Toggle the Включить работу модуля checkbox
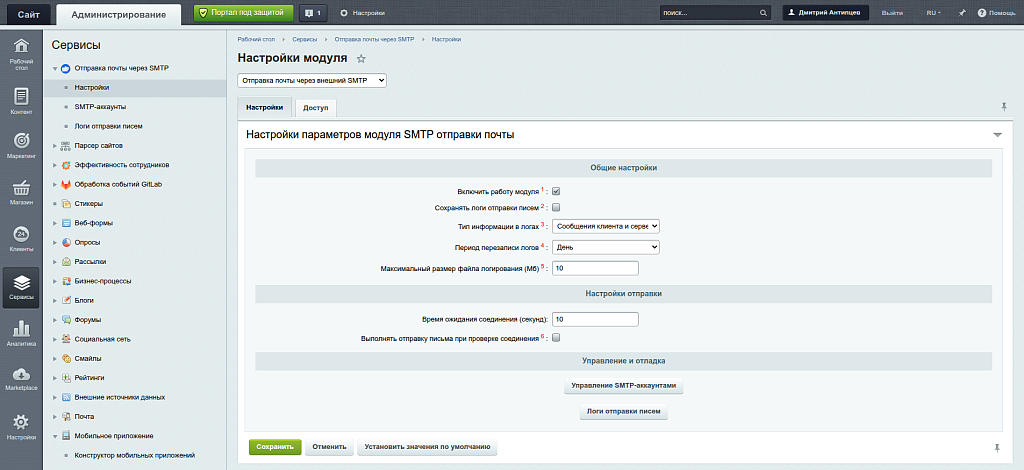The height and width of the screenshot is (470, 1024). pos(556,190)
